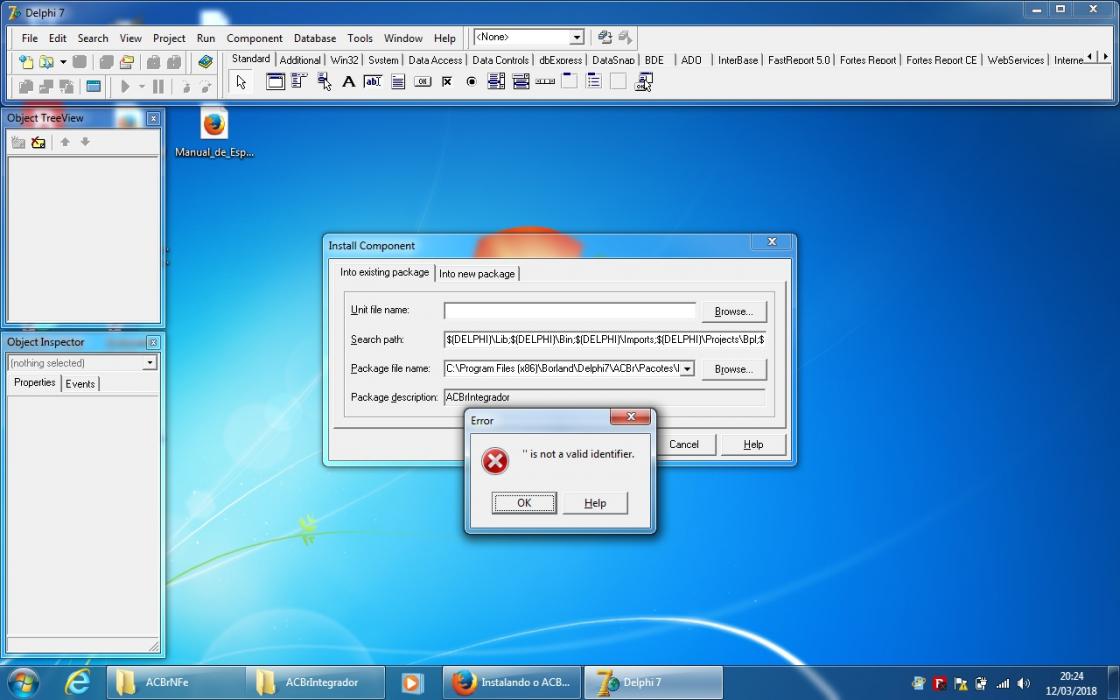Click the Unit file name field

point(569,311)
